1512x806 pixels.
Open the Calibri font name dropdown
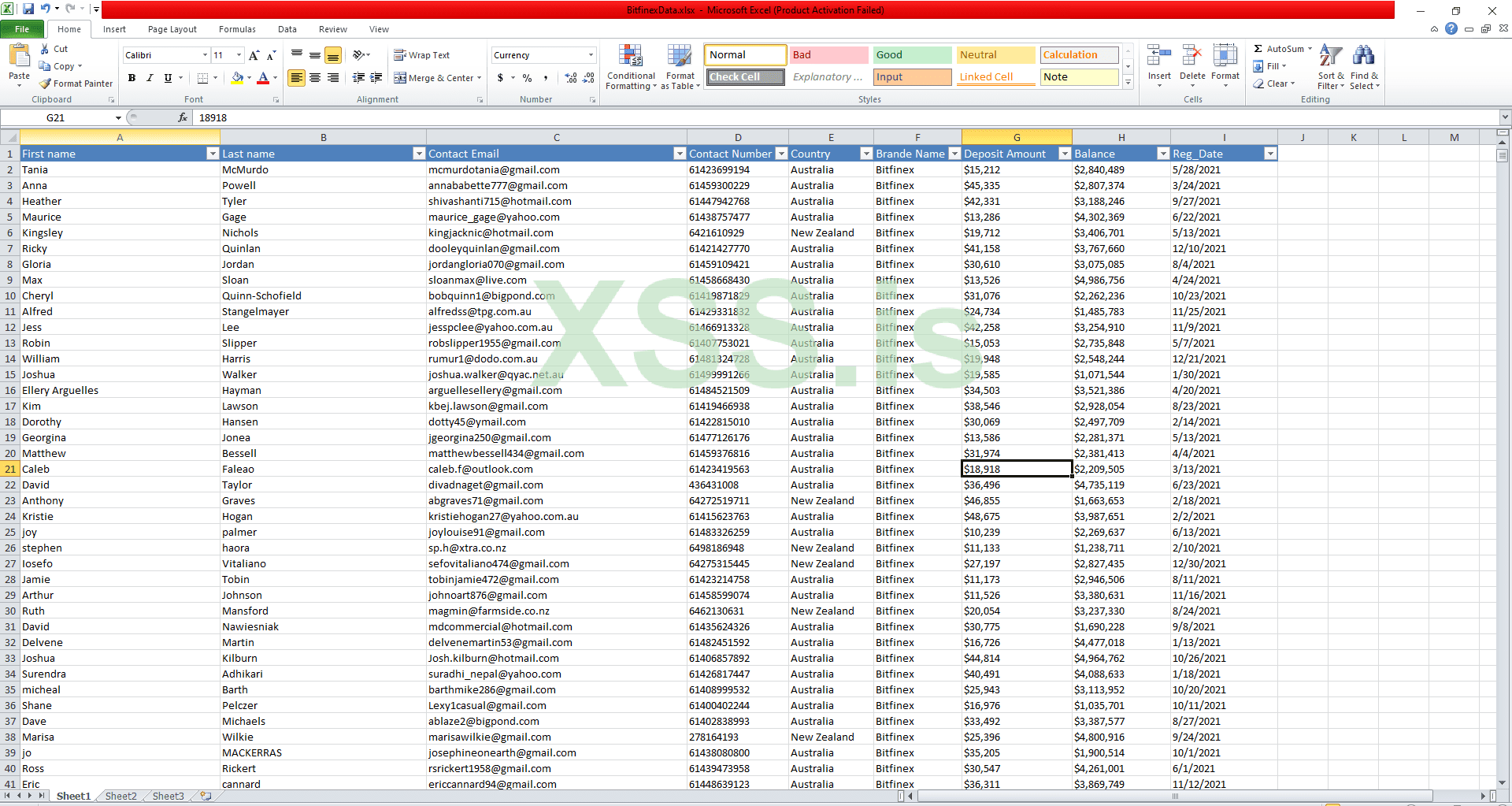(x=205, y=55)
